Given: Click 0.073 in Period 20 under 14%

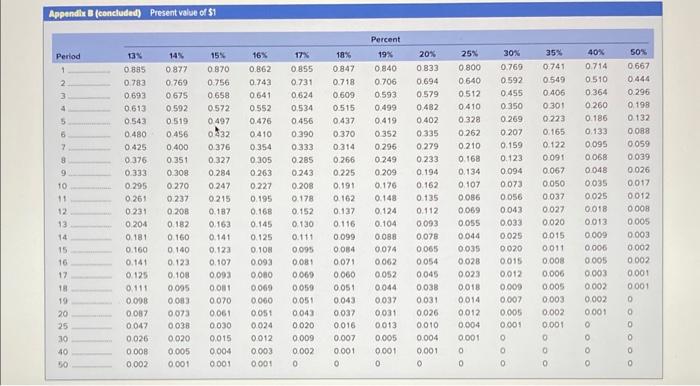Looking at the screenshot, I should point(179,314).
